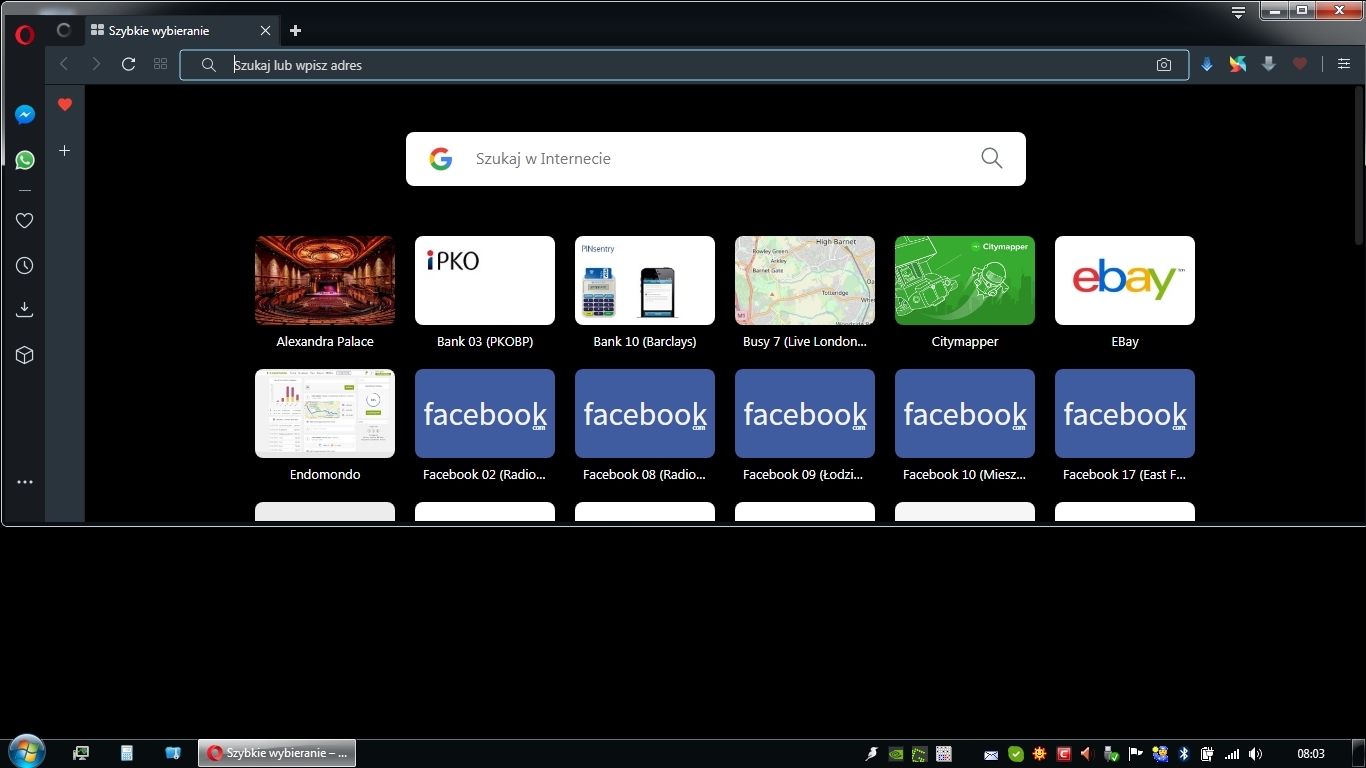Viewport: 1366px width, 768px height.
Task: Click the Google logo in search box
Action: 441,158
